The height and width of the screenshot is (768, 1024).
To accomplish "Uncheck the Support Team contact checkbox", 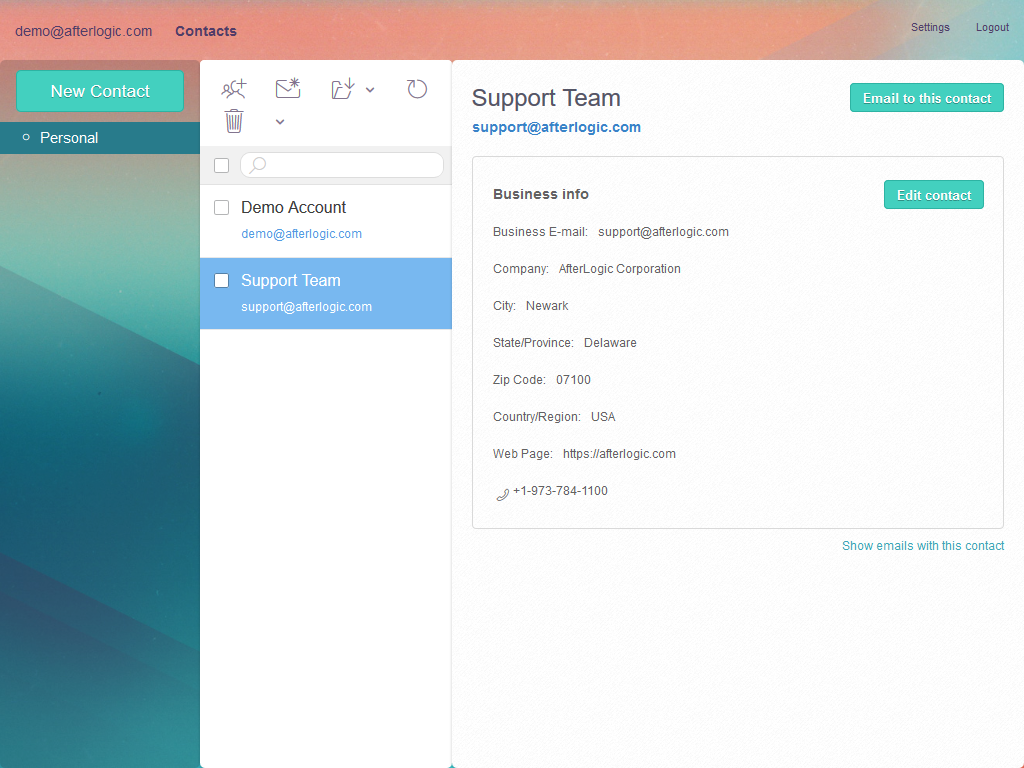I will 221,280.
